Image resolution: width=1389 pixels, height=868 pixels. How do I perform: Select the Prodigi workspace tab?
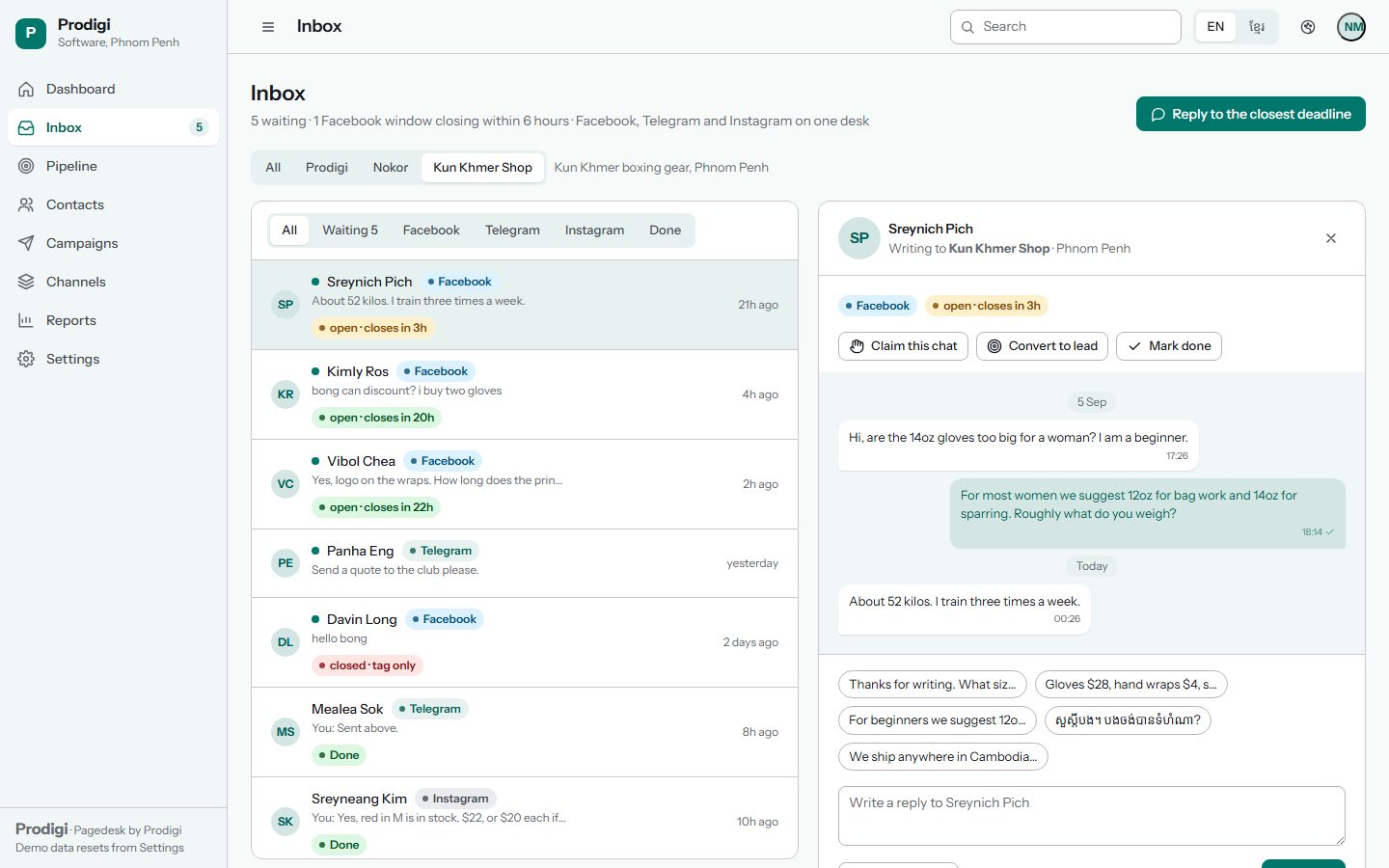pyautogui.click(x=327, y=168)
